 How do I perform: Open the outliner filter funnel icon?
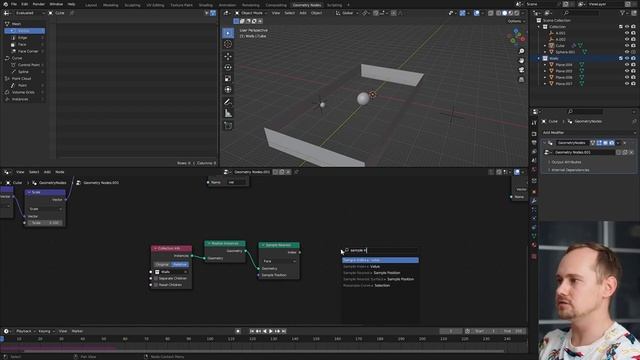623,13
